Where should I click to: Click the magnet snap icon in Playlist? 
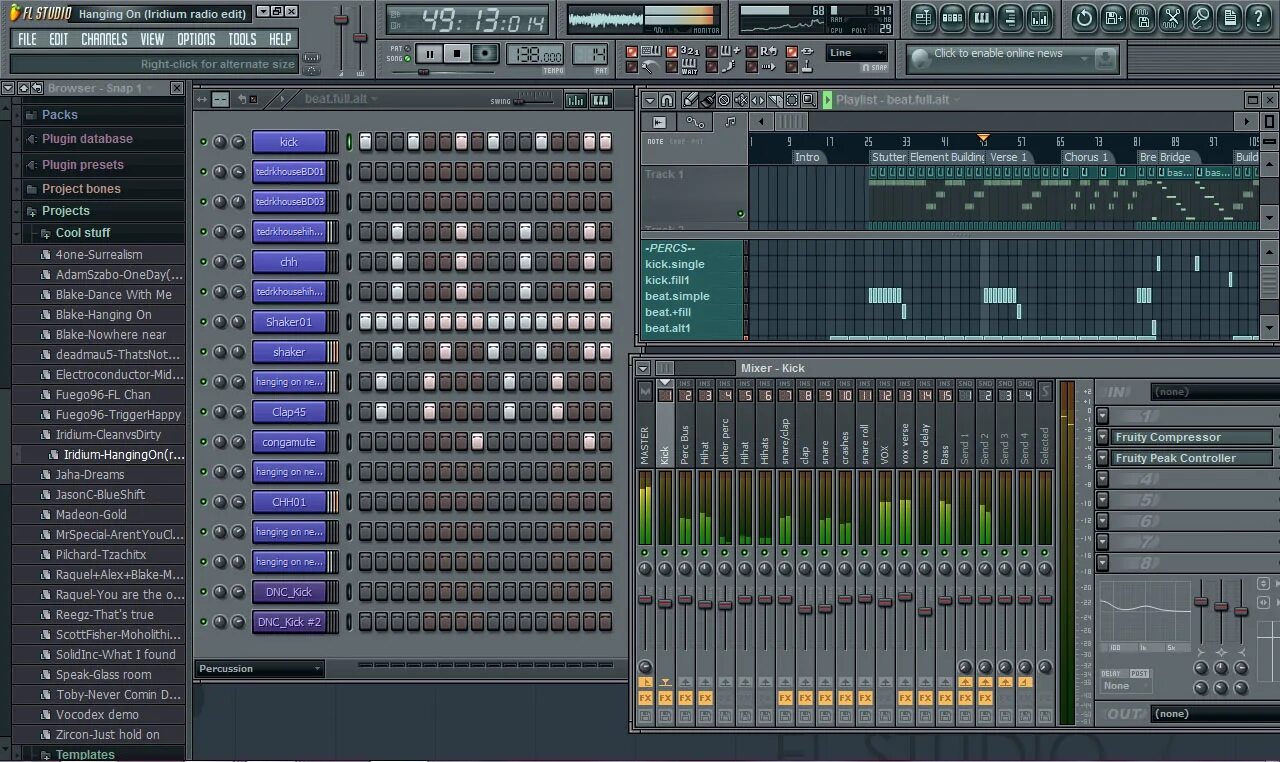pyautogui.click(x=667, y=100)
